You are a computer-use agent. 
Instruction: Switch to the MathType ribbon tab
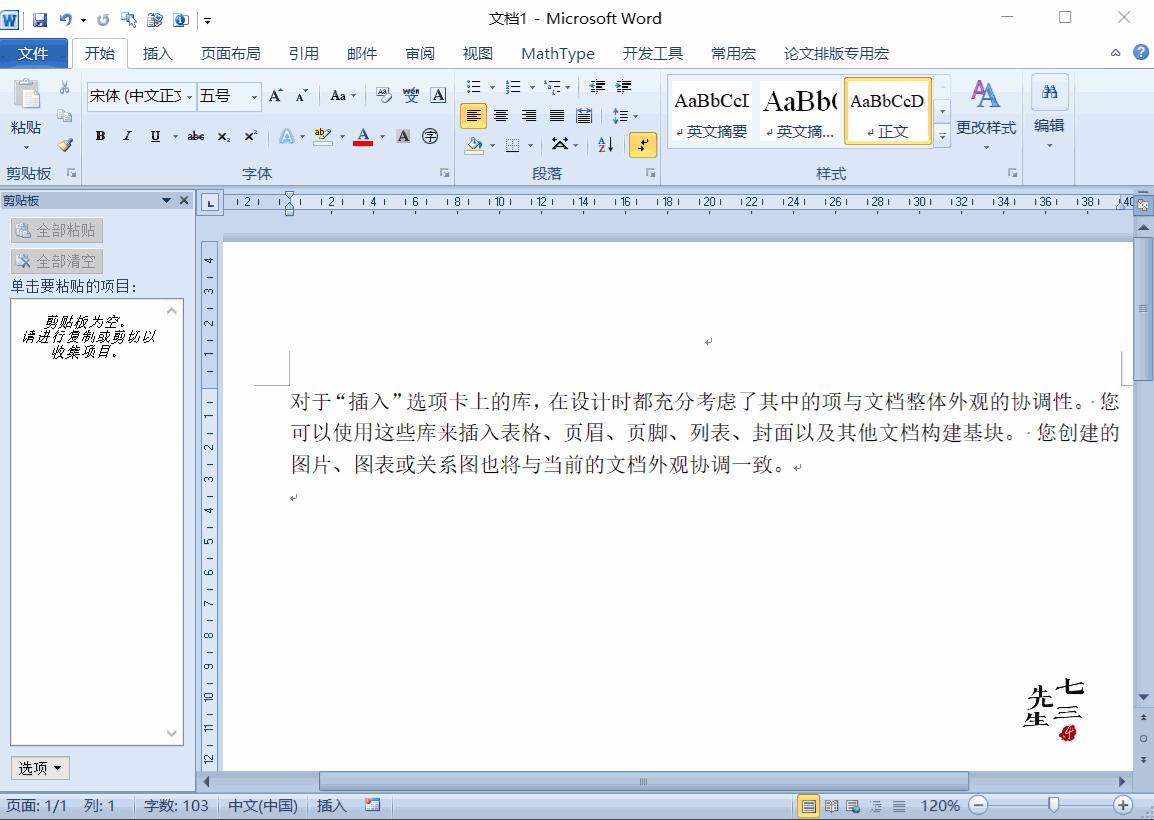click(x=557, y=53)
